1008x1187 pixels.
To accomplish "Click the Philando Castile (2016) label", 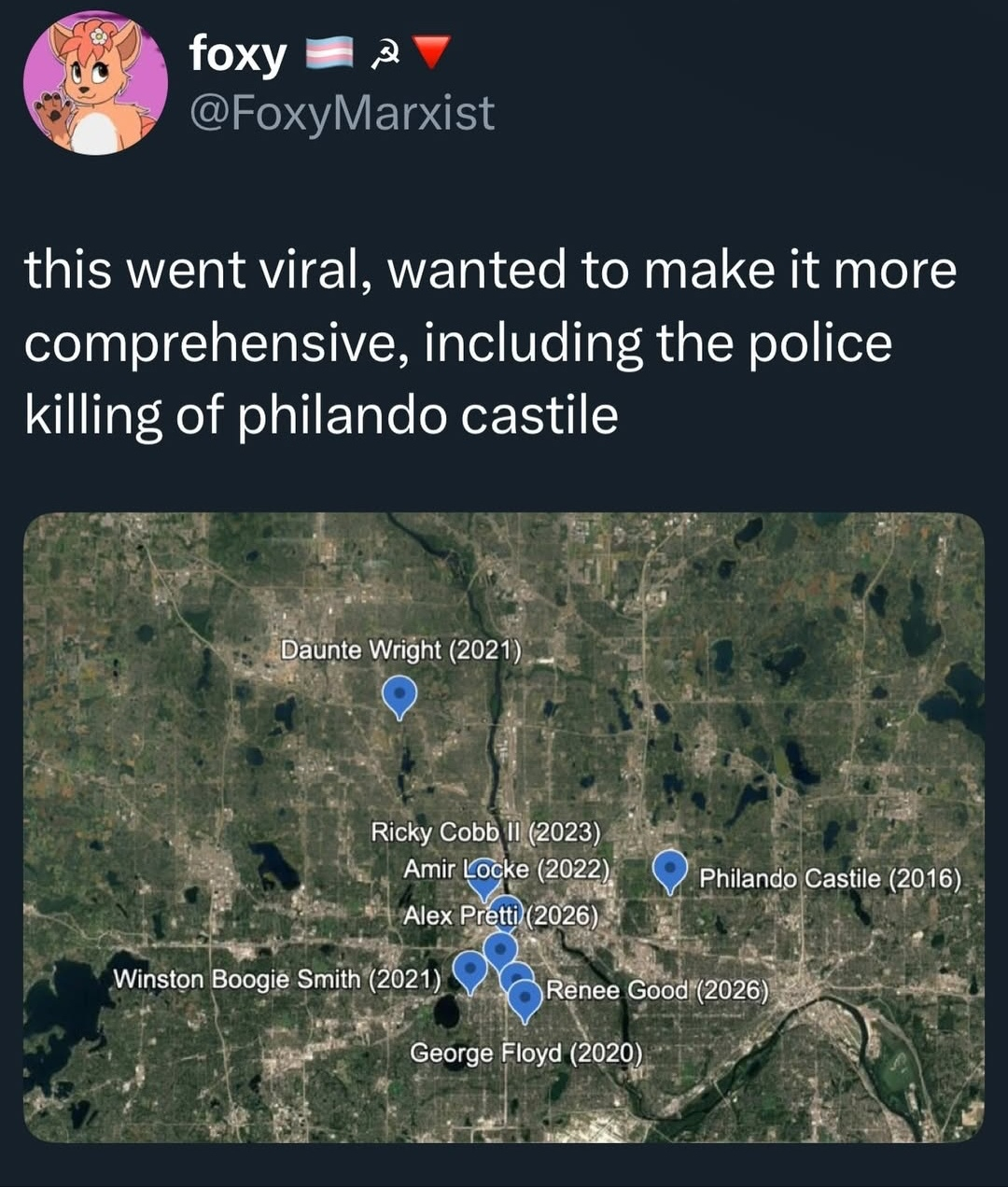I will pyautogui.click(x=830, y=878).
